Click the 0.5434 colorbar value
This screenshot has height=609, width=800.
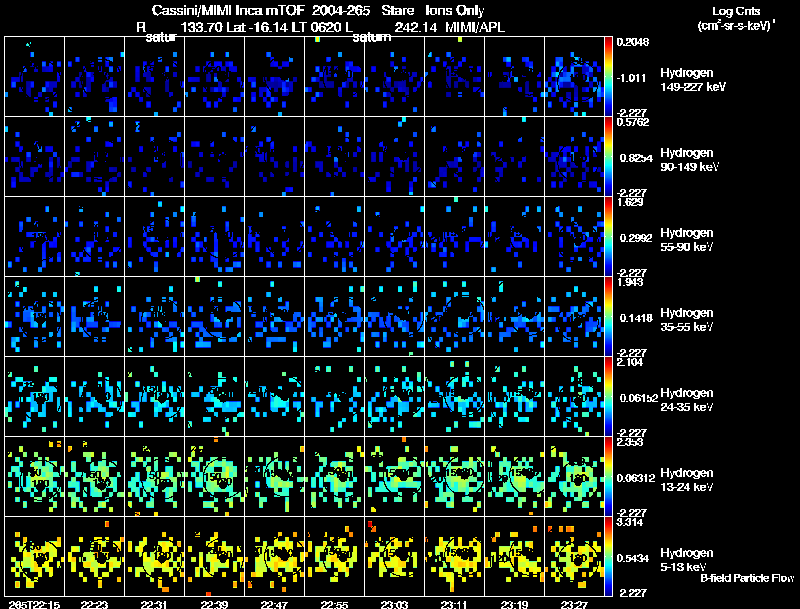coord(633,559)
